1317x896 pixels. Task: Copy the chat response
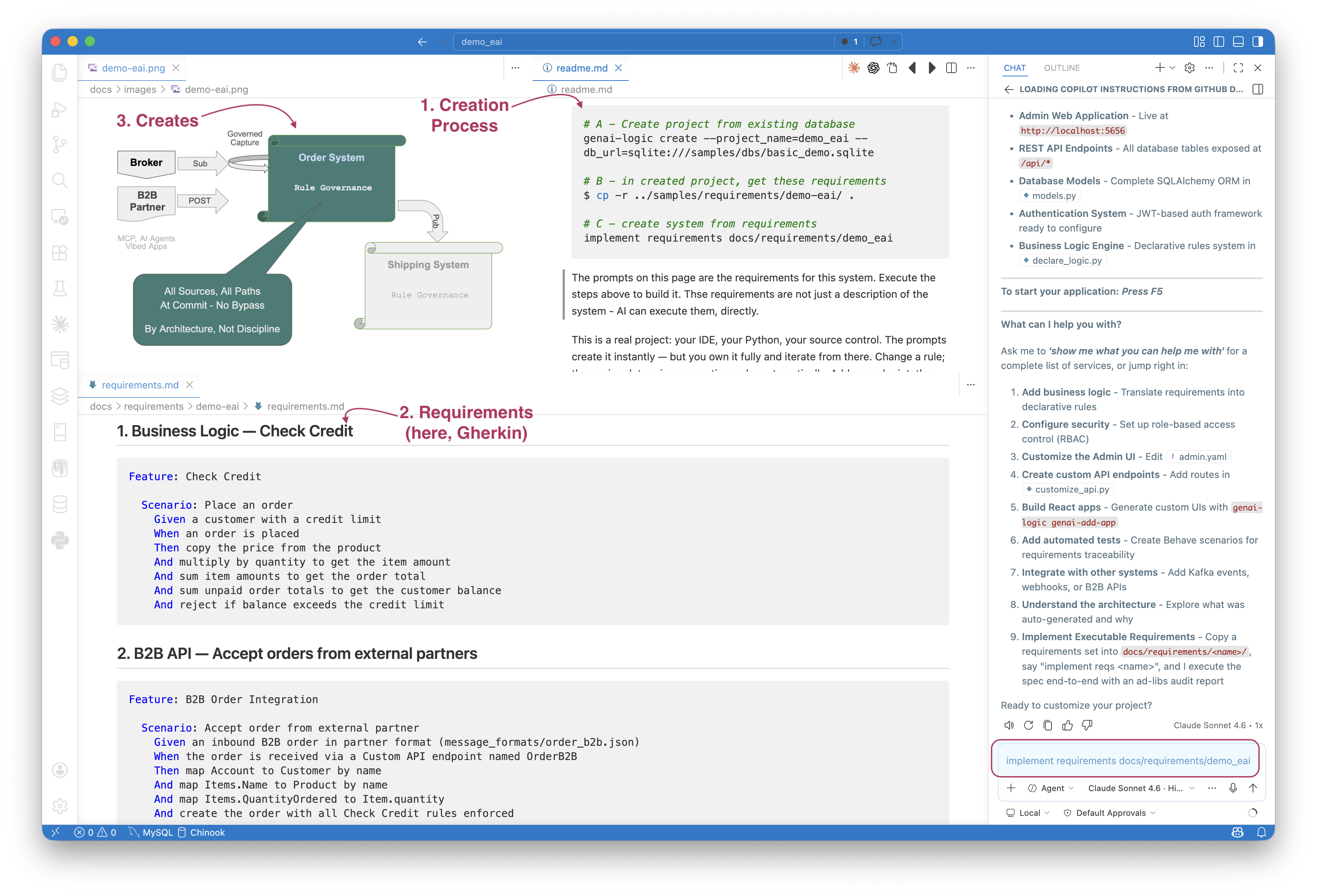pos(1048,726)
